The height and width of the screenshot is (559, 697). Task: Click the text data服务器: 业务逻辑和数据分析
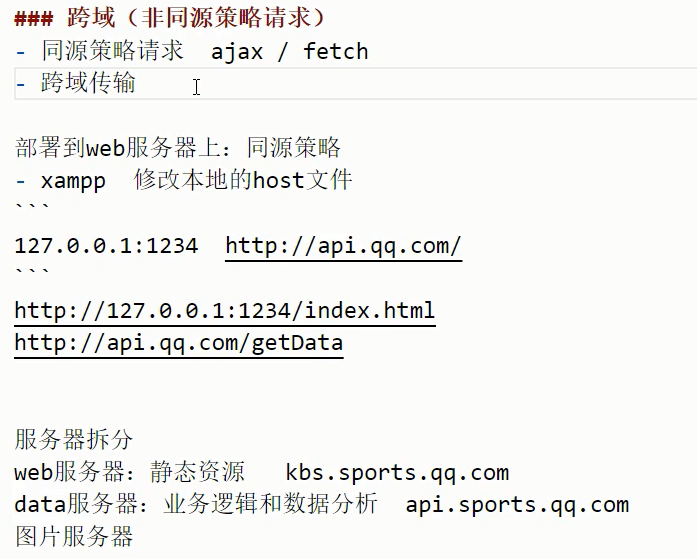[196, 504]
